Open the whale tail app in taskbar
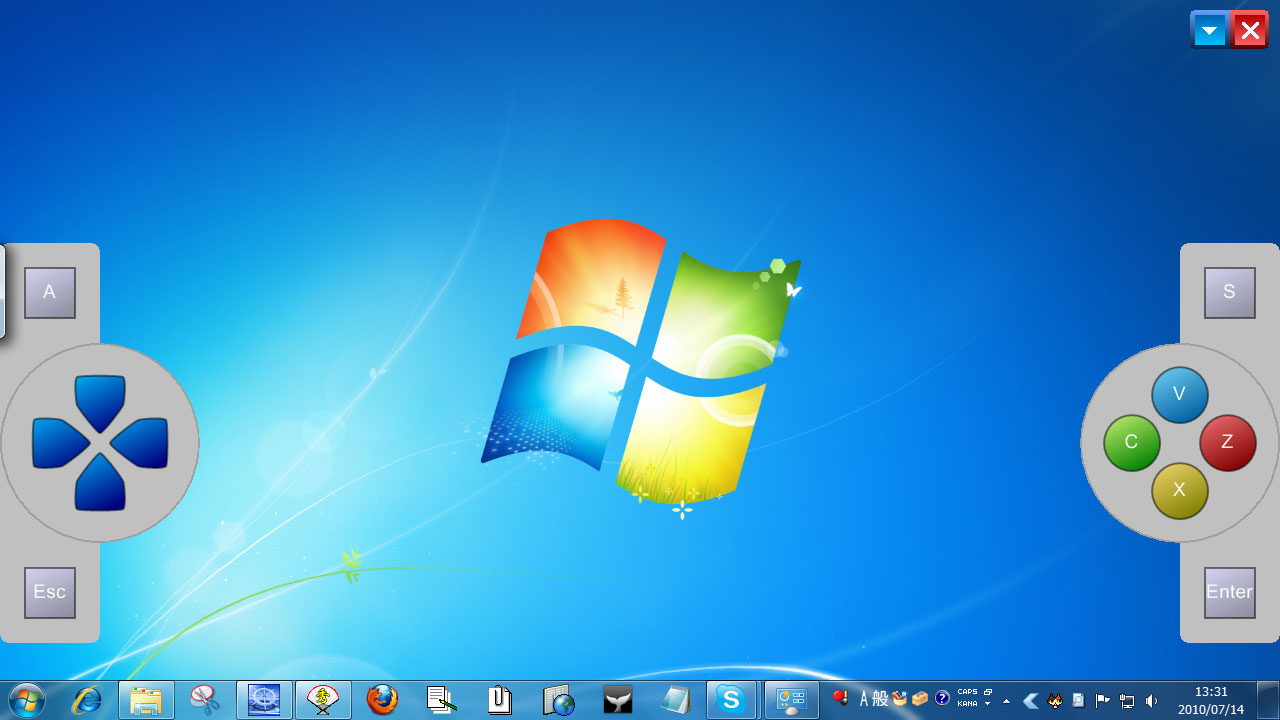 [618, 700]
